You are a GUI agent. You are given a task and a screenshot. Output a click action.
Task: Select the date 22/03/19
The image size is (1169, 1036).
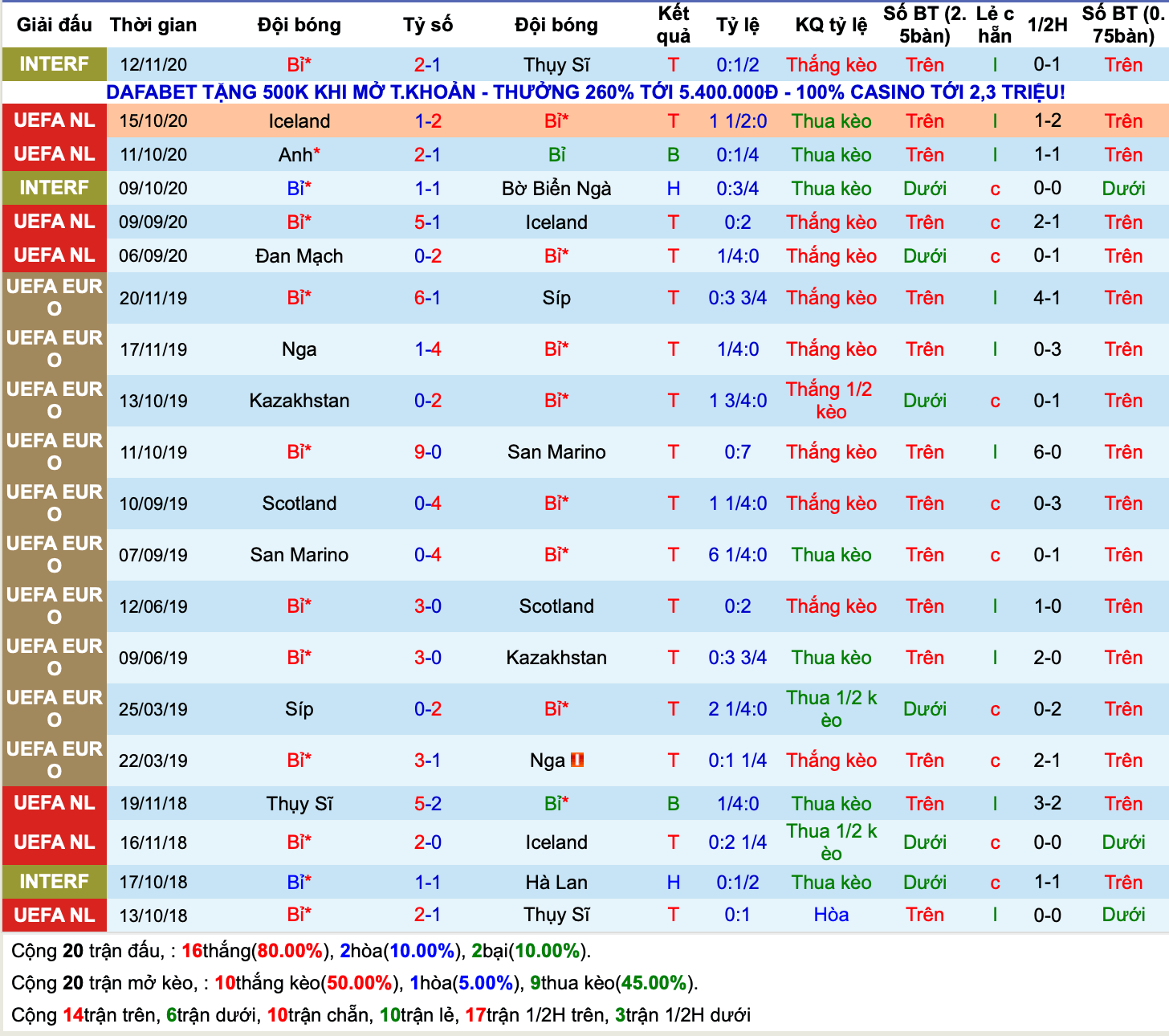(153, 761)
